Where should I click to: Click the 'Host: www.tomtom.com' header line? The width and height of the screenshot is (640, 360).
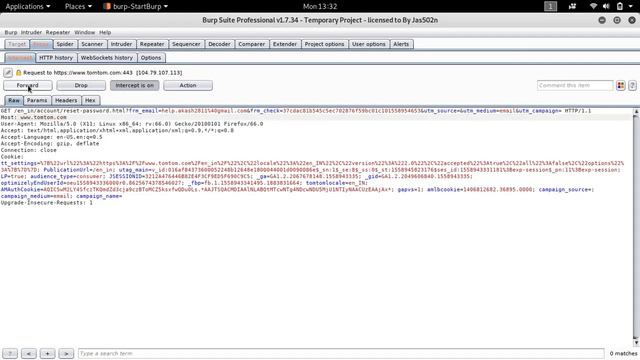click(33, 118)
